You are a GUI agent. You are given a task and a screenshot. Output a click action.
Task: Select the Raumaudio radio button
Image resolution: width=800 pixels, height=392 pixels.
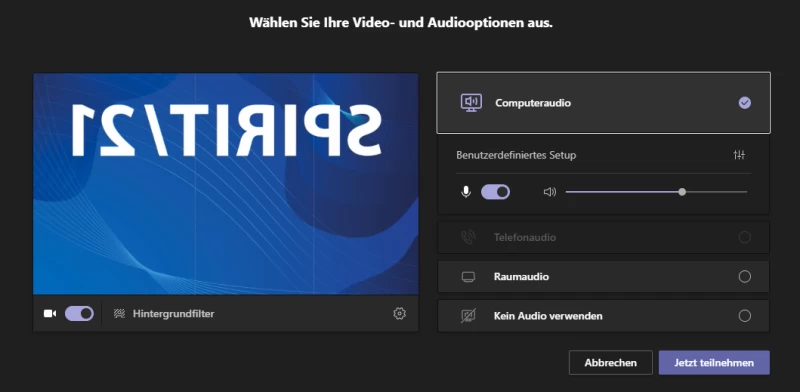[744, 277]
